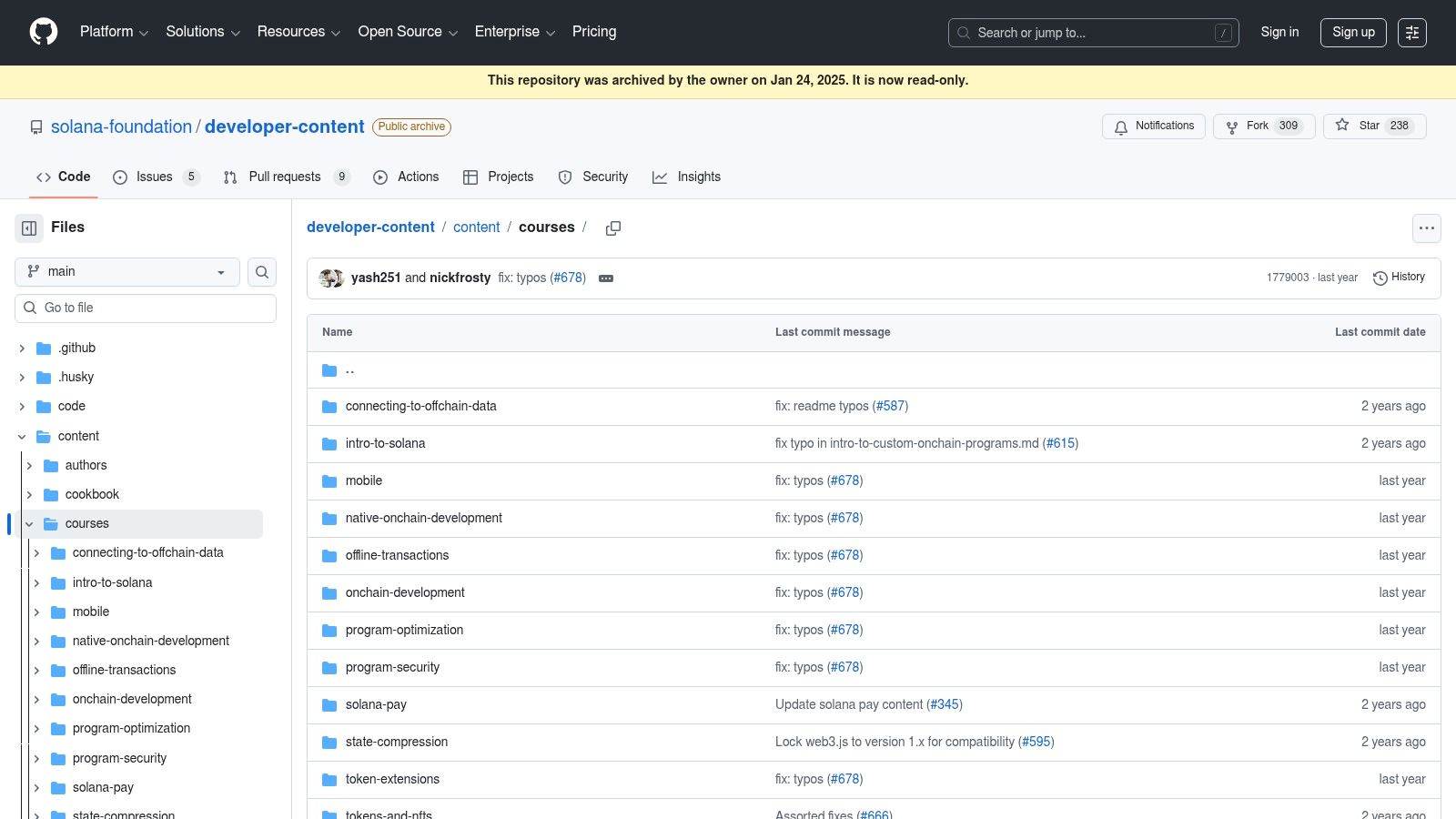
Task: Open the Security tab
Action: (x=593, y=177)
